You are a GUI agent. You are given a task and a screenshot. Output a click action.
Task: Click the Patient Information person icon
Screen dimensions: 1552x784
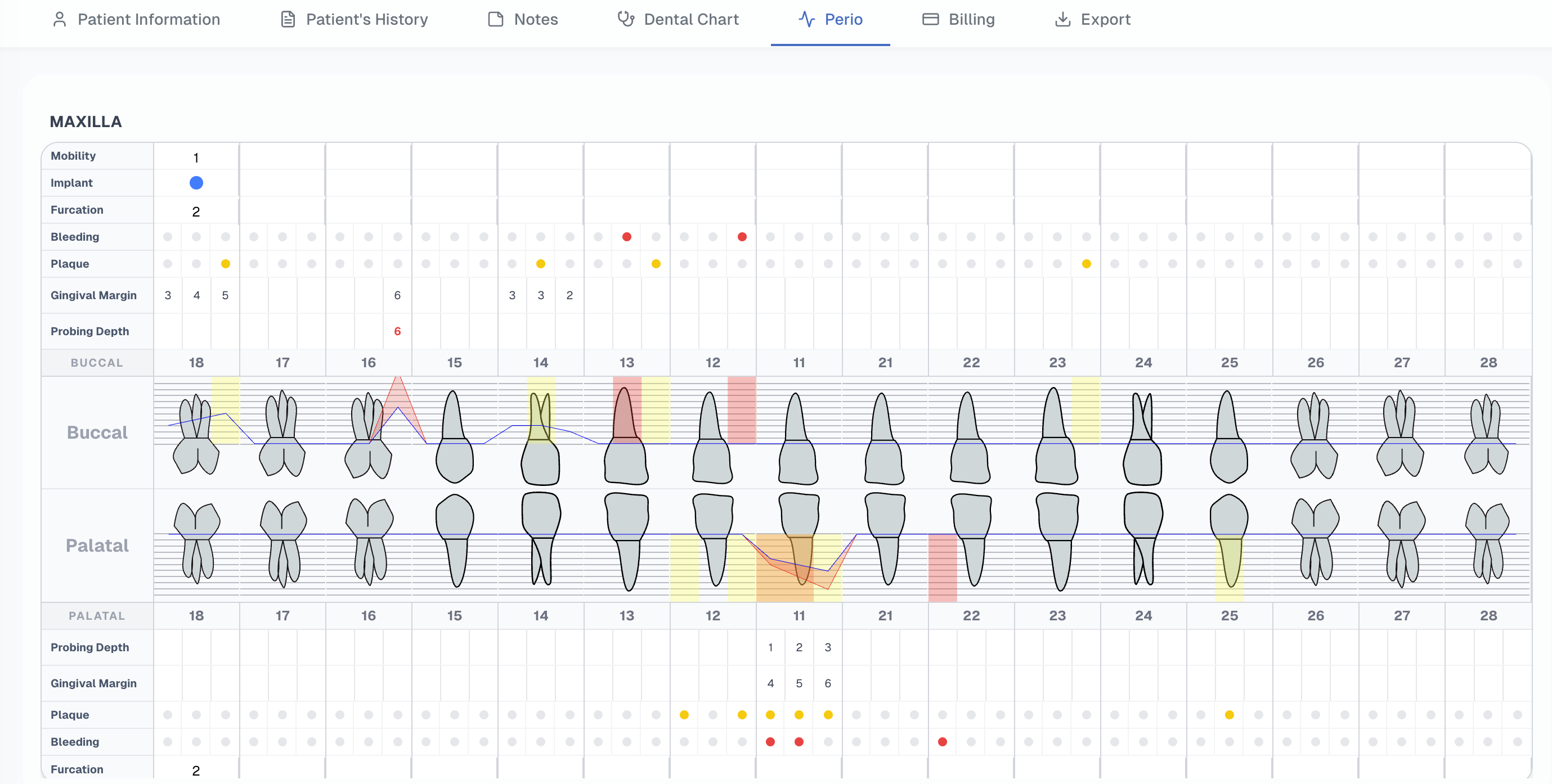click(59, 19)
